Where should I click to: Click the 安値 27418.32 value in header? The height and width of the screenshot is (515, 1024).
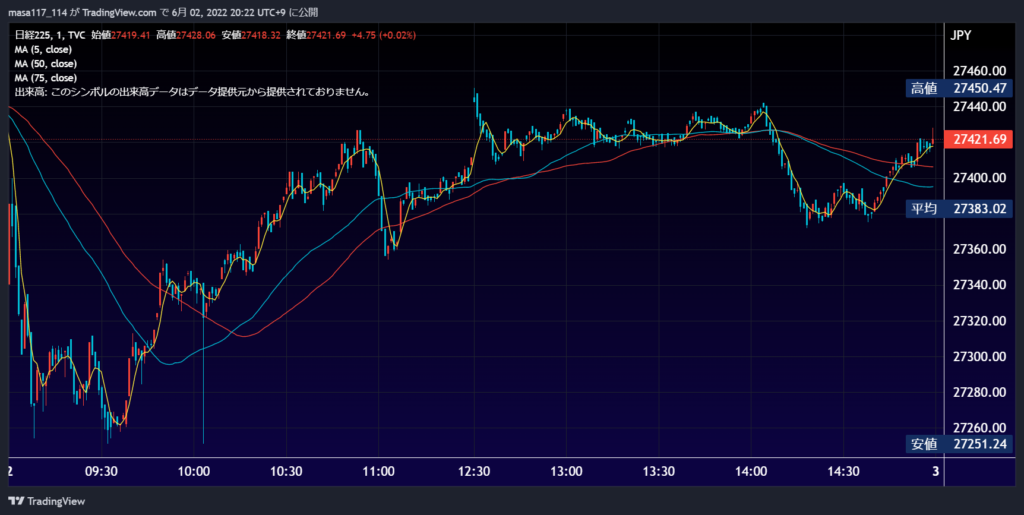coord(251,35)
